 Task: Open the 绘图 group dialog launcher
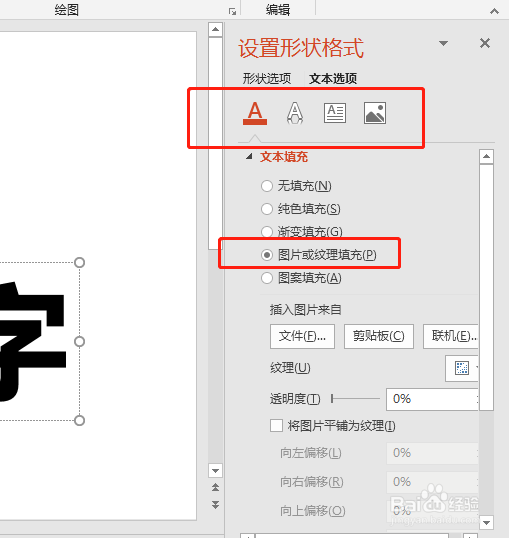click(x=232, y=12)
